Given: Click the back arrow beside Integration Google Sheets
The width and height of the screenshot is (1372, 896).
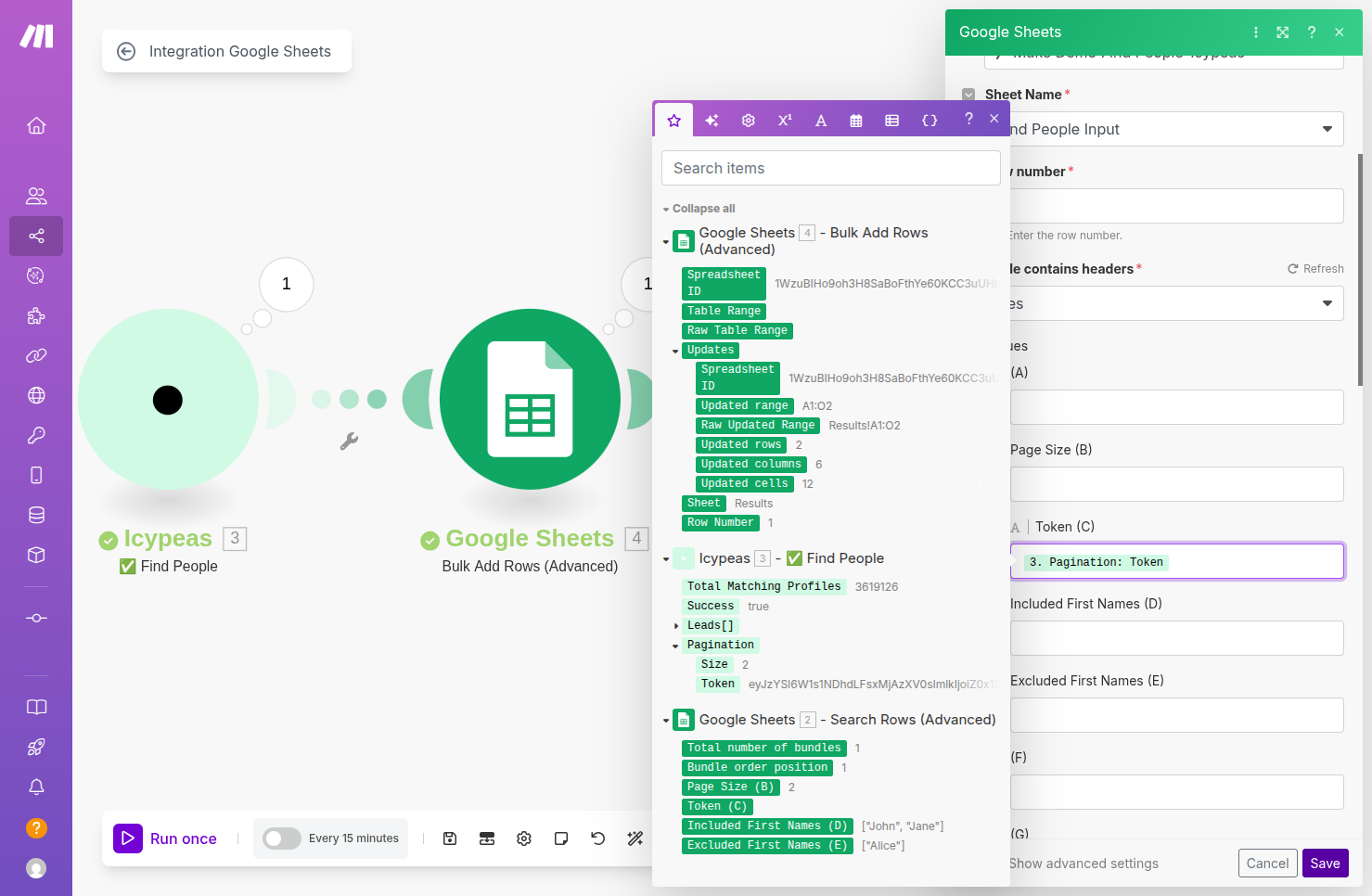Looking at the screenshot, I should [x=126, y=52].
